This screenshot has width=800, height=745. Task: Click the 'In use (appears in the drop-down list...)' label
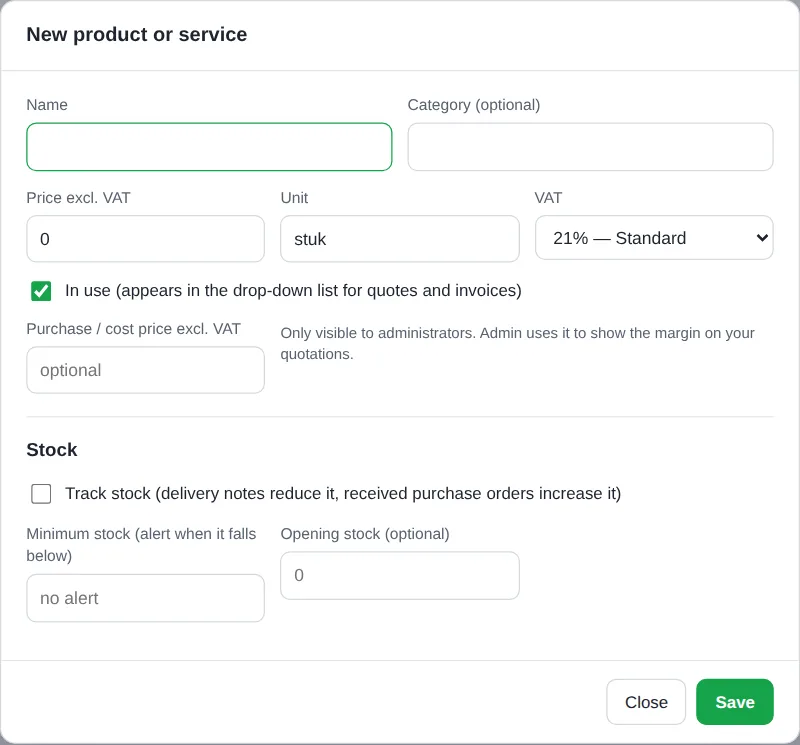coord(293,290)
